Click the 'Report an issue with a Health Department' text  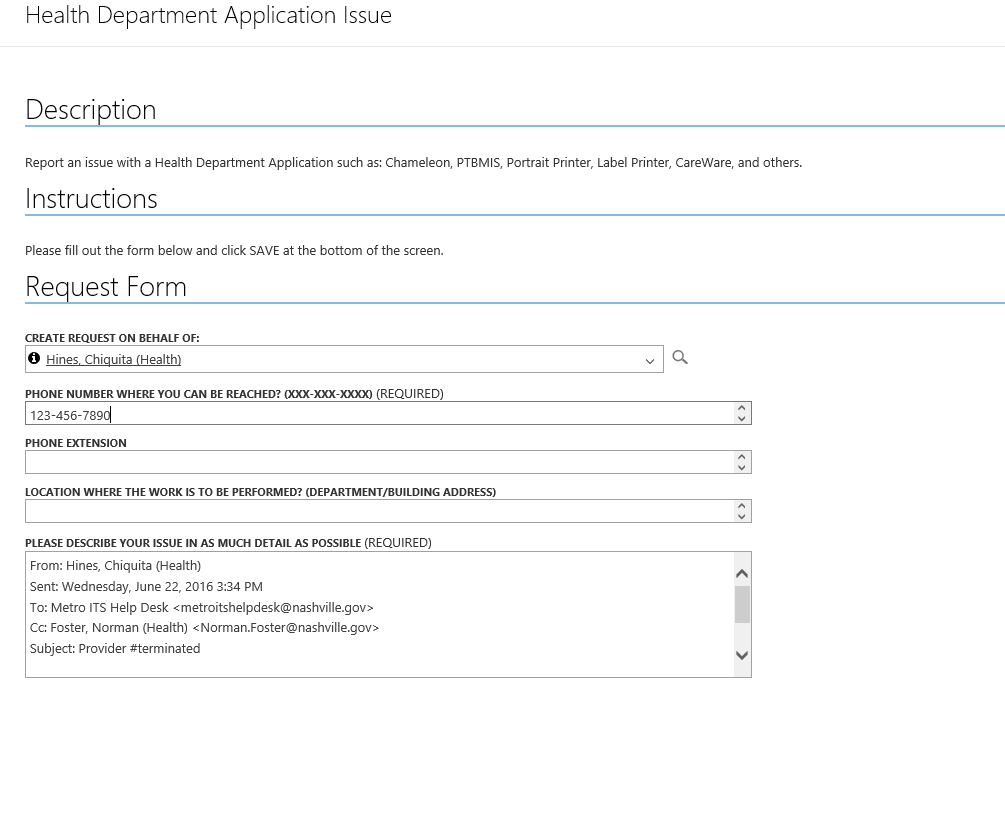pyautogui.click(x=413, y=163)
